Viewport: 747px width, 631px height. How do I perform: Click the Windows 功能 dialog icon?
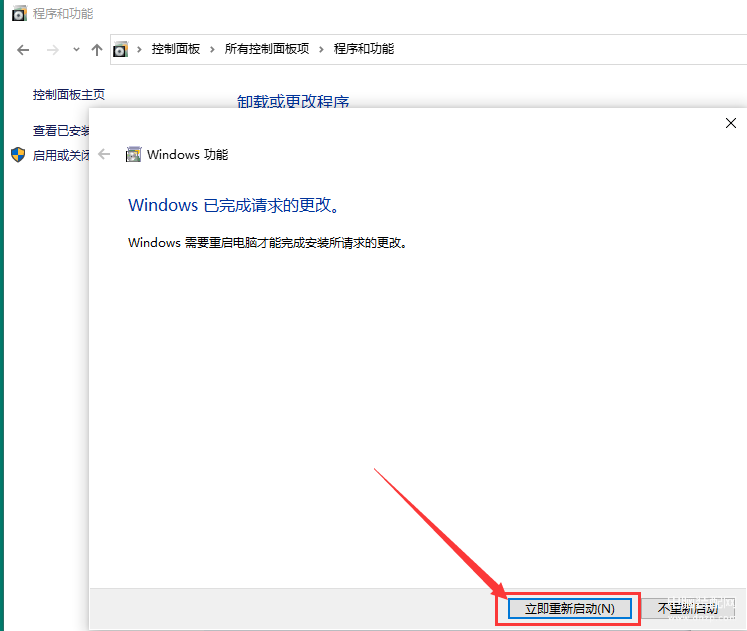point(133,154)
